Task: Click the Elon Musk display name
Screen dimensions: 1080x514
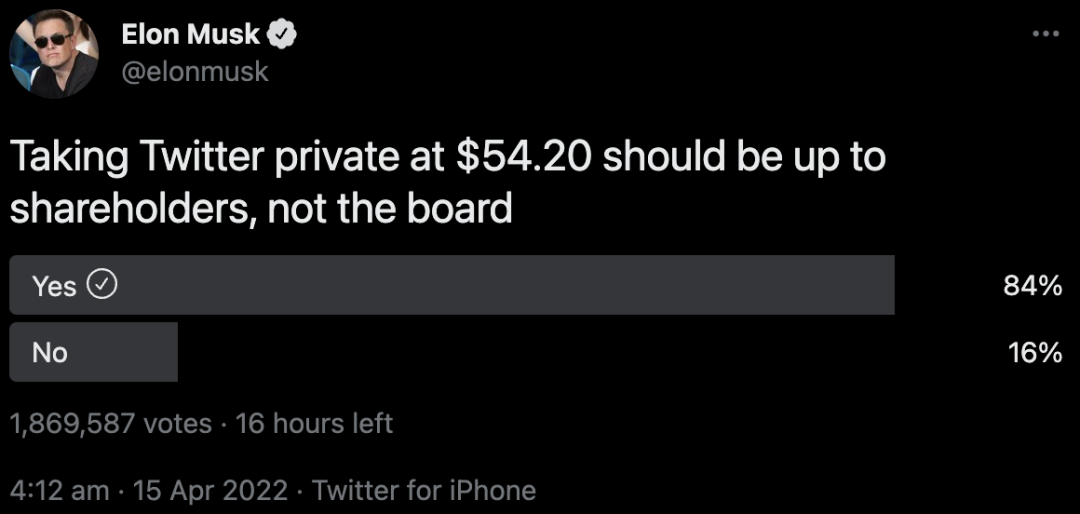Action: click(190, 35)
